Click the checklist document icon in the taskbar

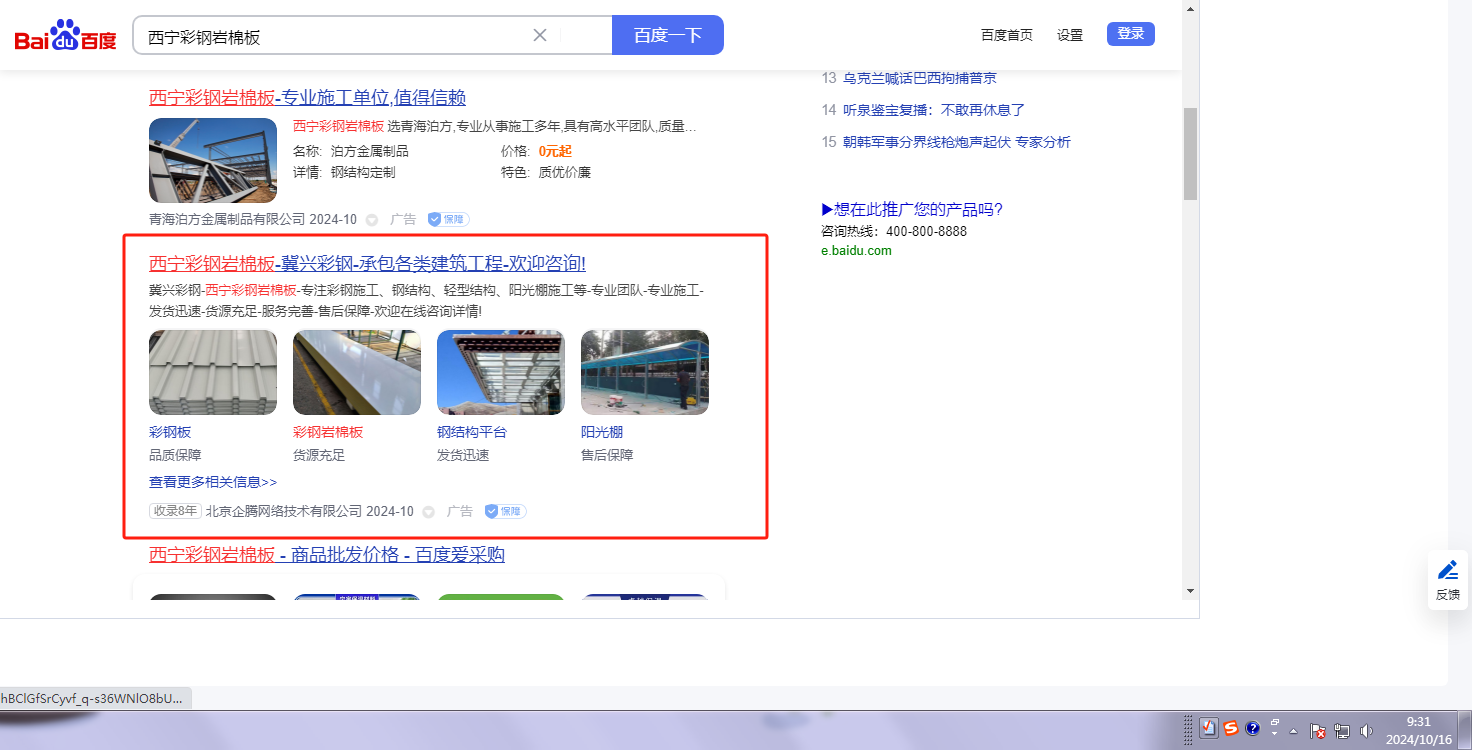(1208, 728)
